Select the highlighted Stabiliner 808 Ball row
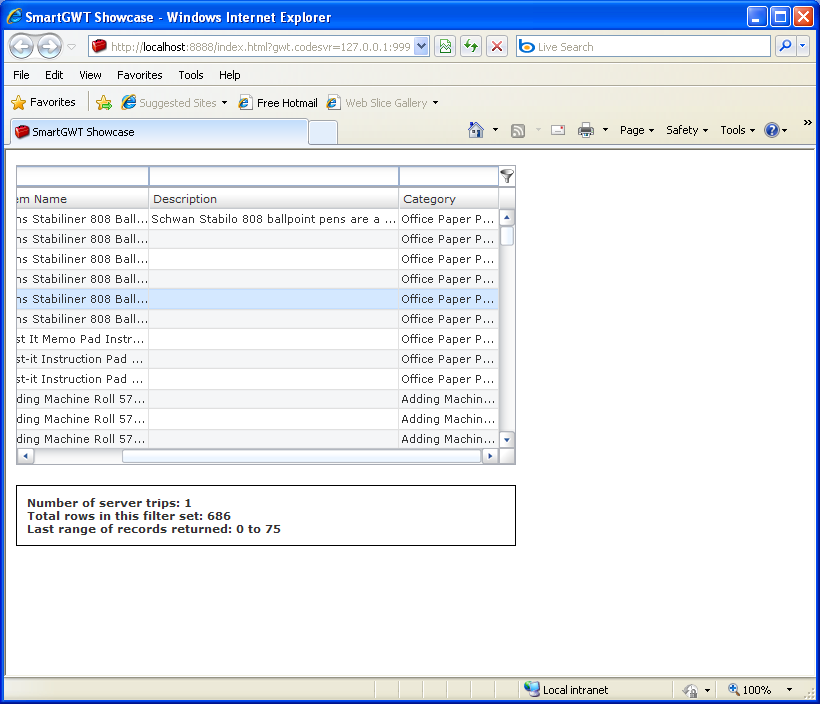Viewport: 820px width, 704px height. click(257, 299)
